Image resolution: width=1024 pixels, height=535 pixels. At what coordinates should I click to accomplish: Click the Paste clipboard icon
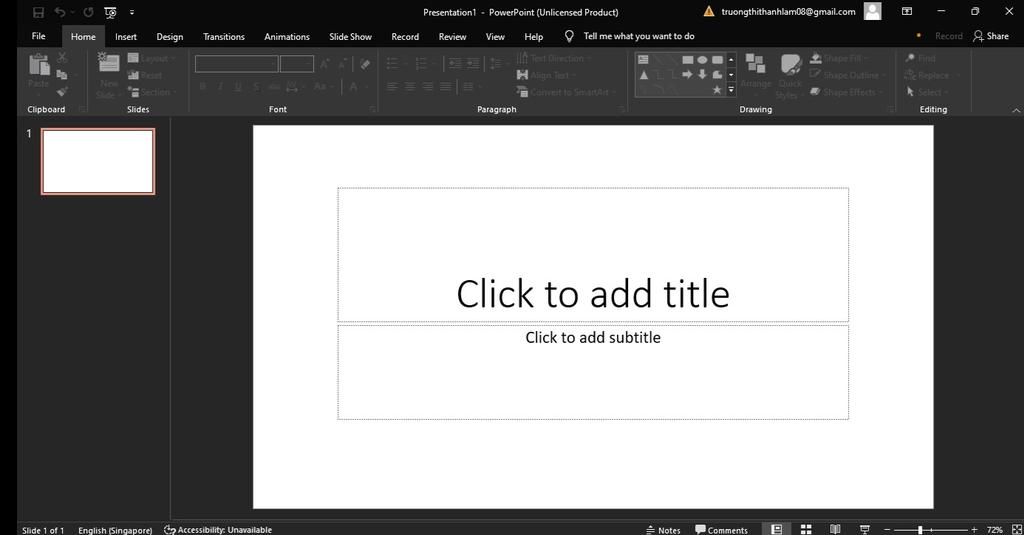coord(39,65)
